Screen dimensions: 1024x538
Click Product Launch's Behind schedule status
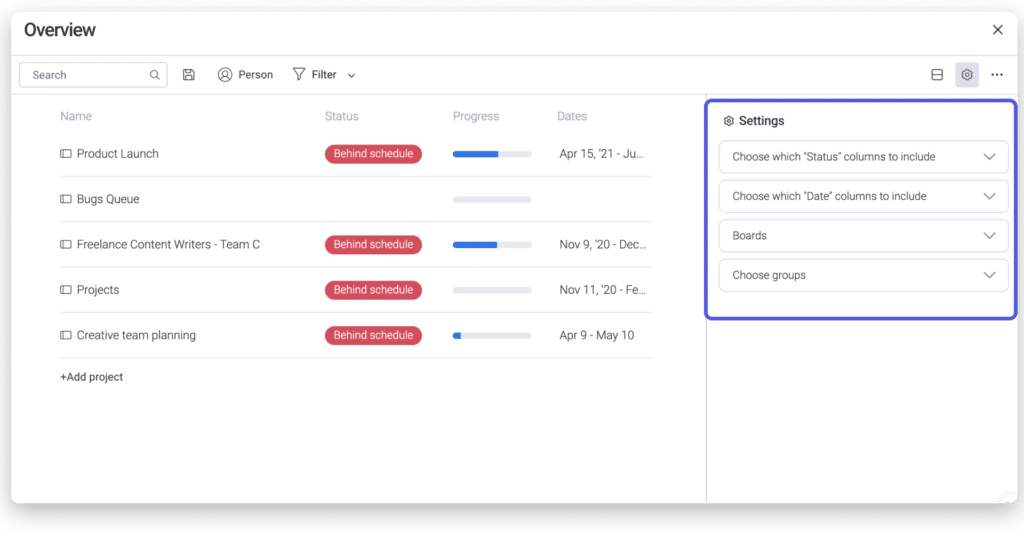(374, 153)
